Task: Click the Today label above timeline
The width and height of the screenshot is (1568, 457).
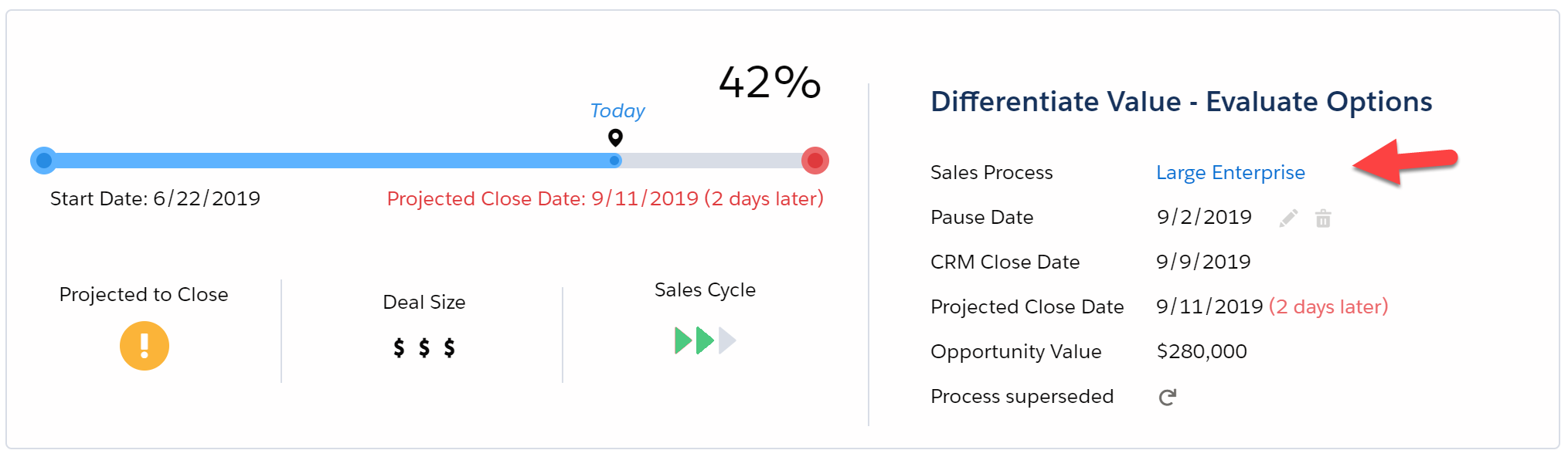Action: pos(617,111)
